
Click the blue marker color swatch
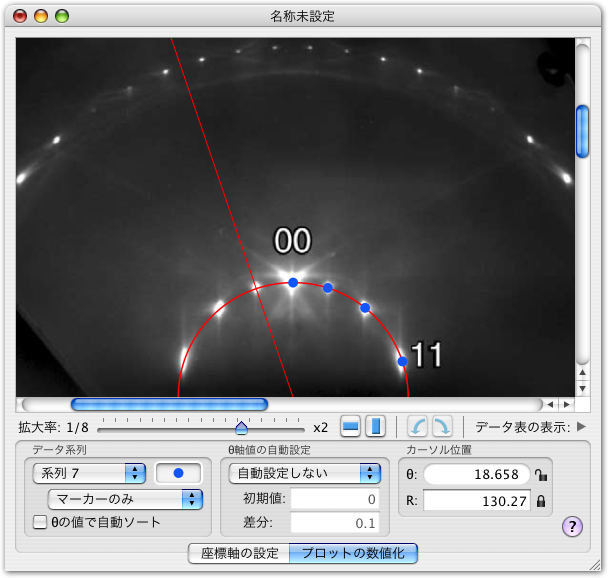178,473
